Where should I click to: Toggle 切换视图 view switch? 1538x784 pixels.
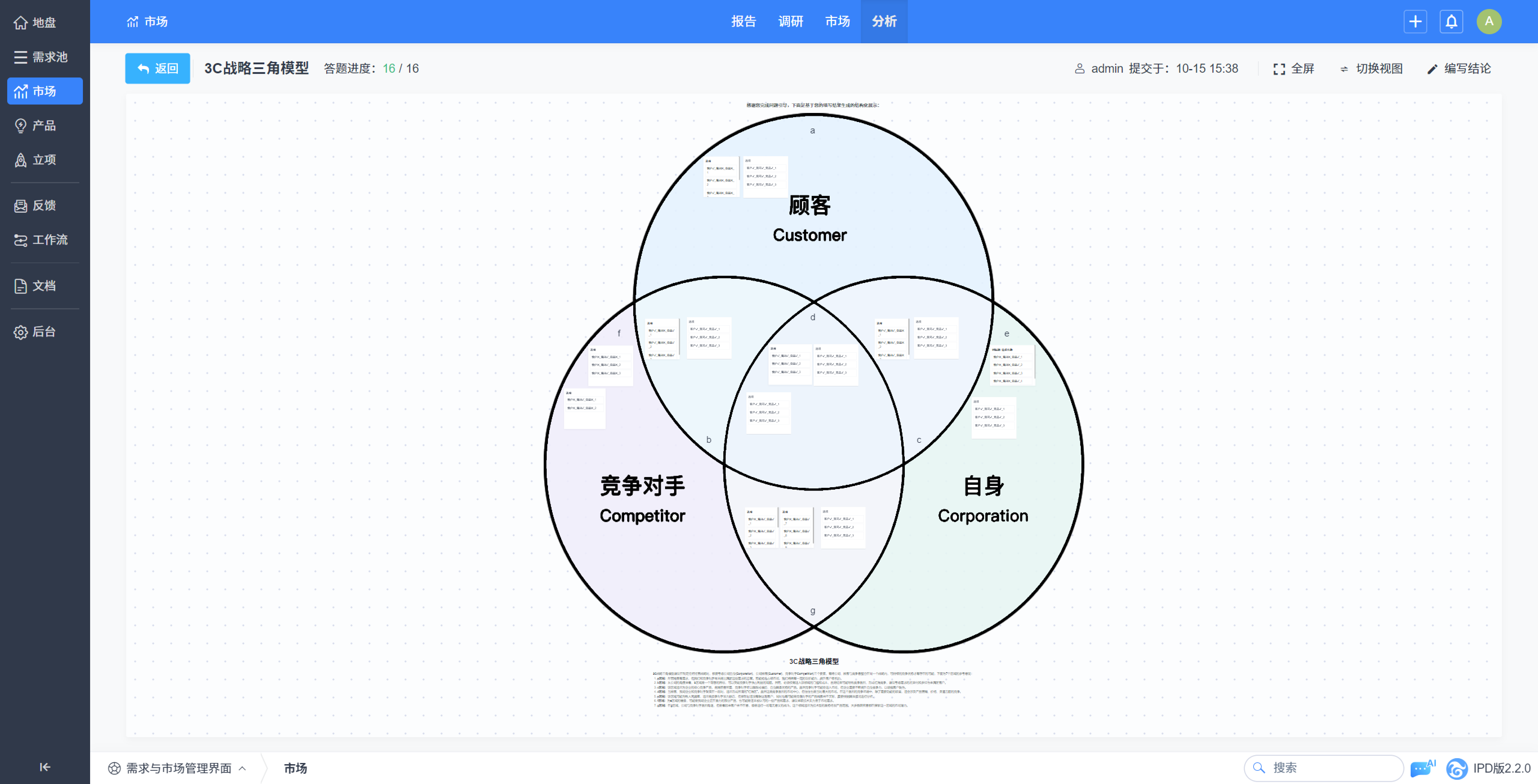1371,69
